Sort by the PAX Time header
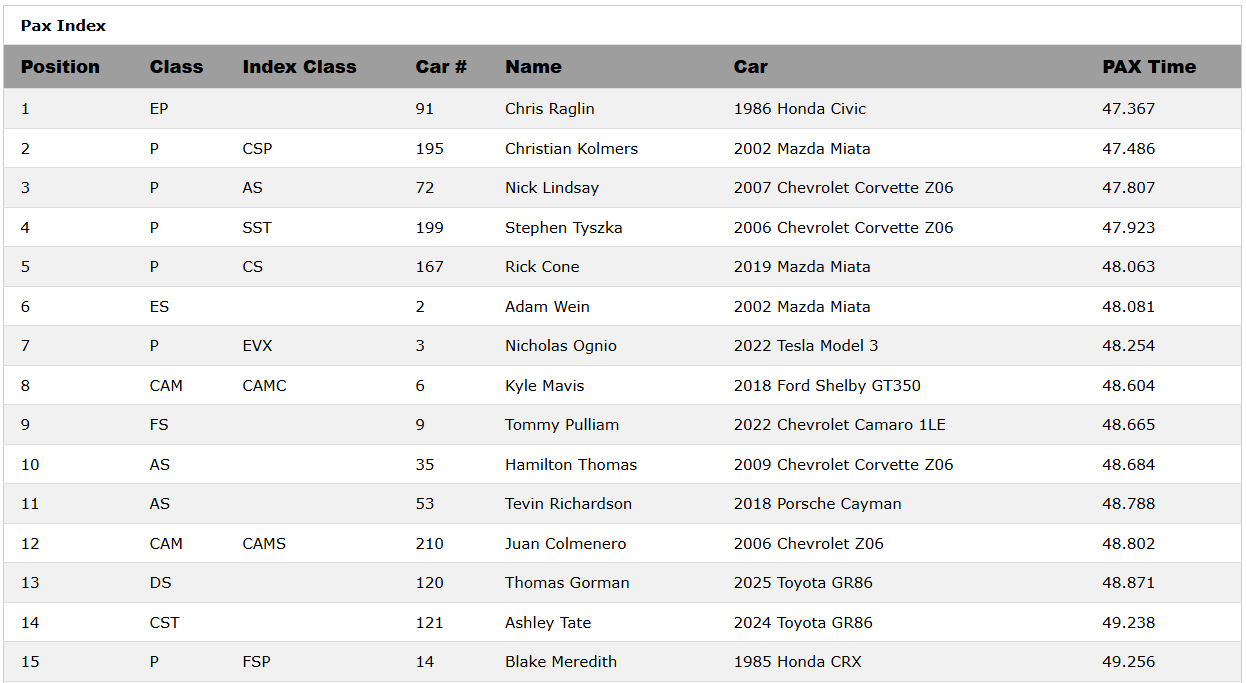 [x=1149, y=67]
